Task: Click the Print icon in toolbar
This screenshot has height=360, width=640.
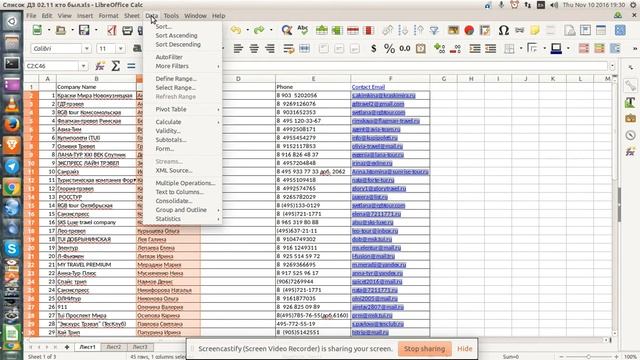Action: (127, 30)
